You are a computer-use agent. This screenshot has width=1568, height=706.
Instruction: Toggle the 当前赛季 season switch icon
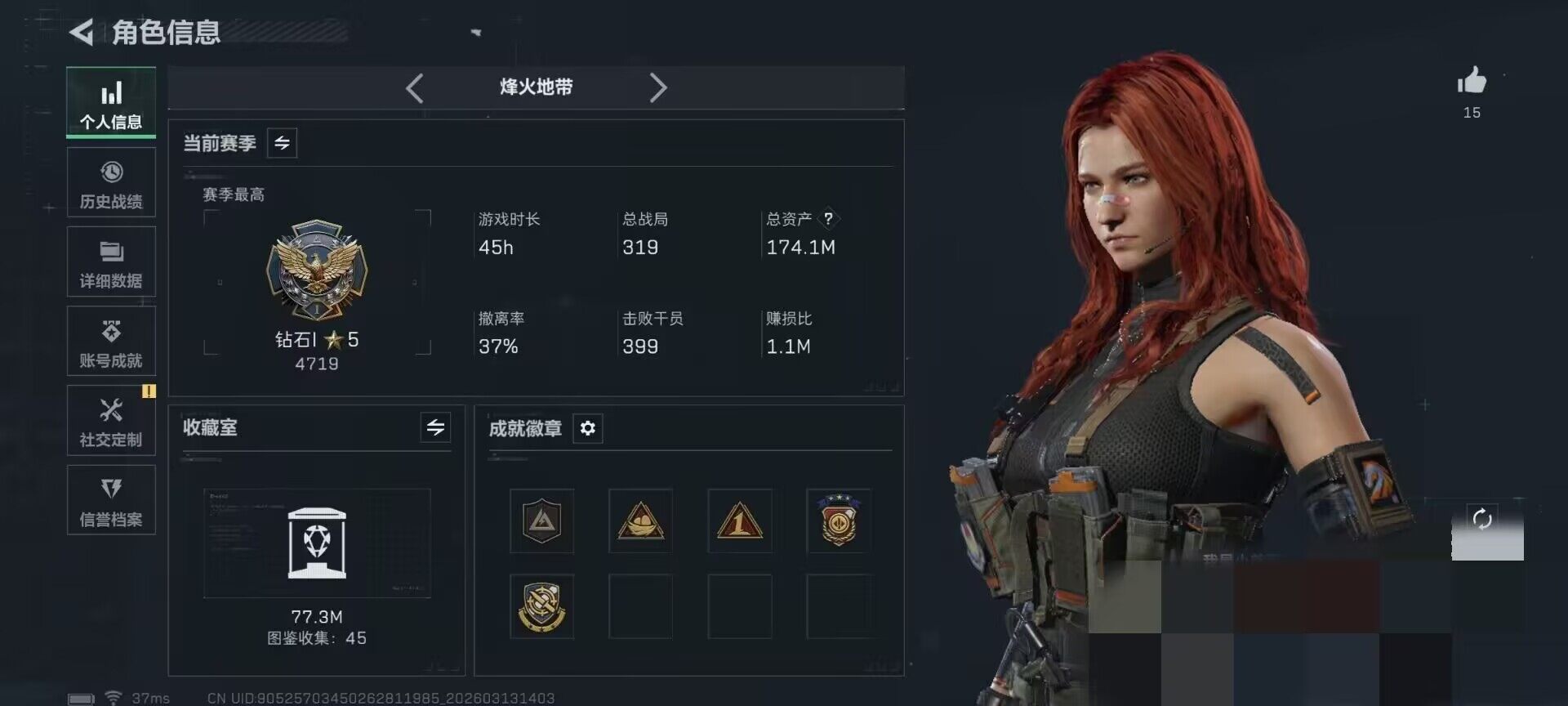coord(282,143)
